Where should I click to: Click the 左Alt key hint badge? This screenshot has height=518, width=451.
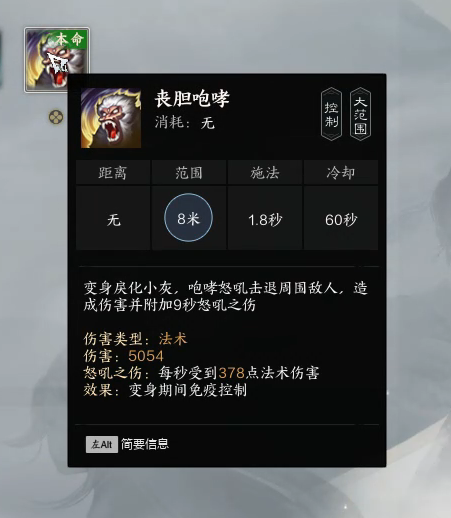[102, 444]
